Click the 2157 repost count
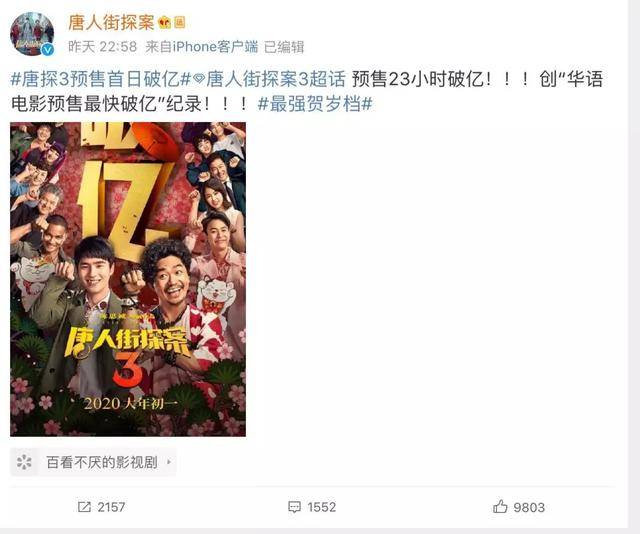The width and height of the screenshot is (640, 534). [111, 507]
